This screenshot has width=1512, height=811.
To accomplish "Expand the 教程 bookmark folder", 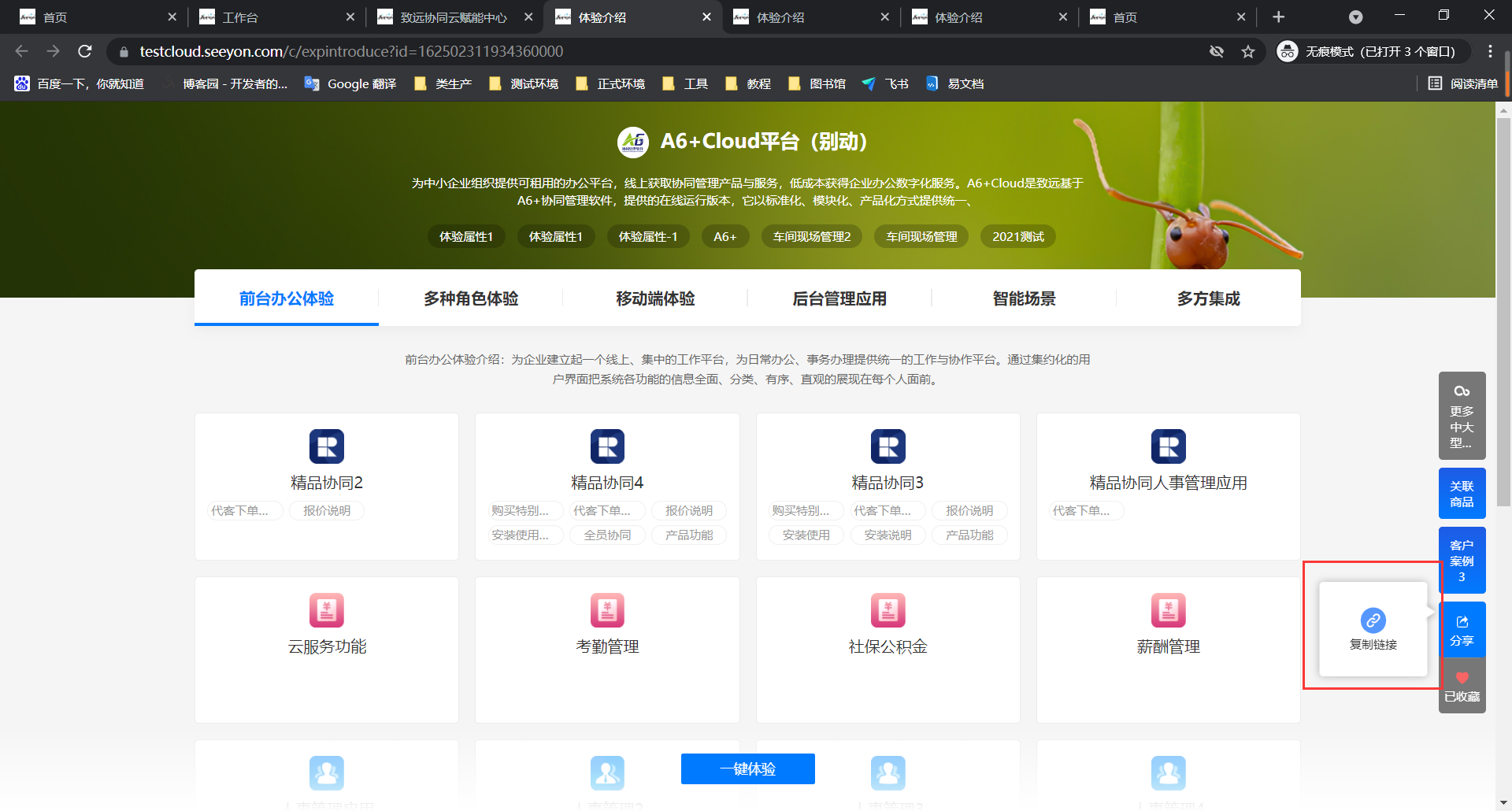I will 748,83.
